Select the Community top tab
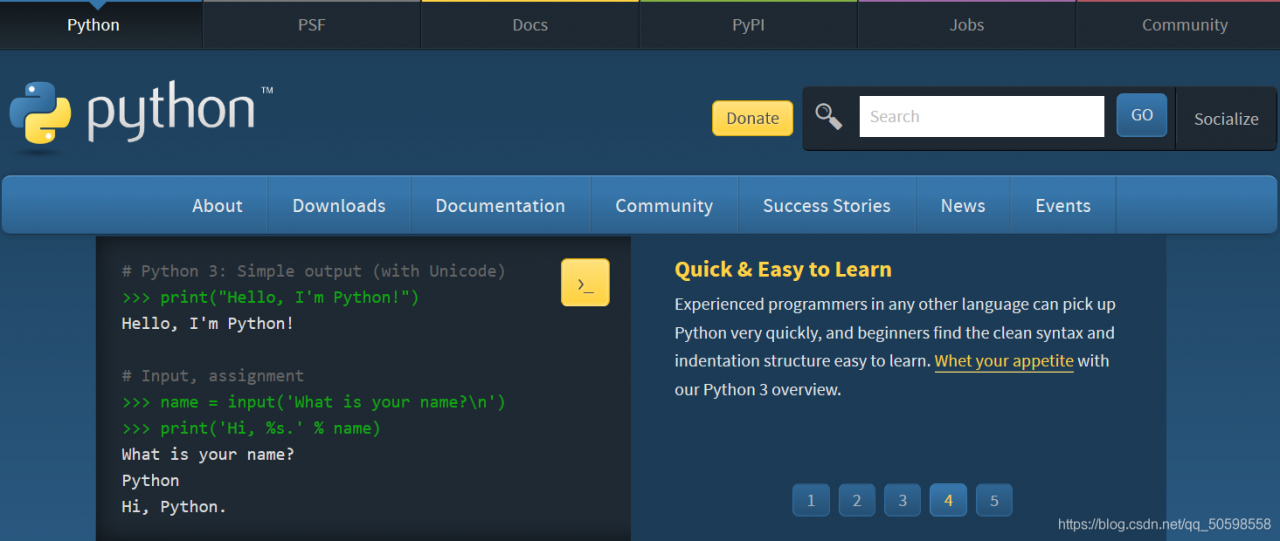The image size is (1280, 541). tap(1184, 25)
